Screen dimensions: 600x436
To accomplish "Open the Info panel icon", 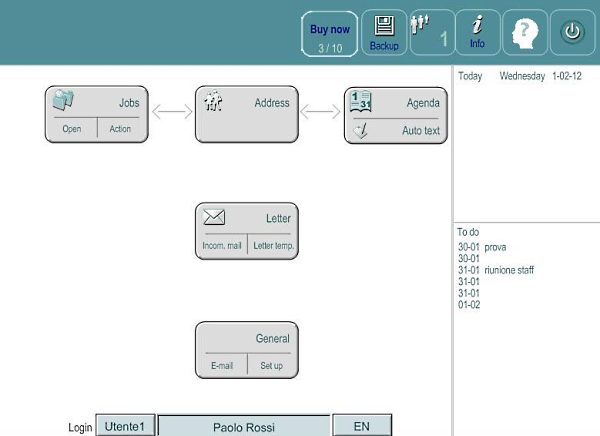I will click(x=477, y=32).
